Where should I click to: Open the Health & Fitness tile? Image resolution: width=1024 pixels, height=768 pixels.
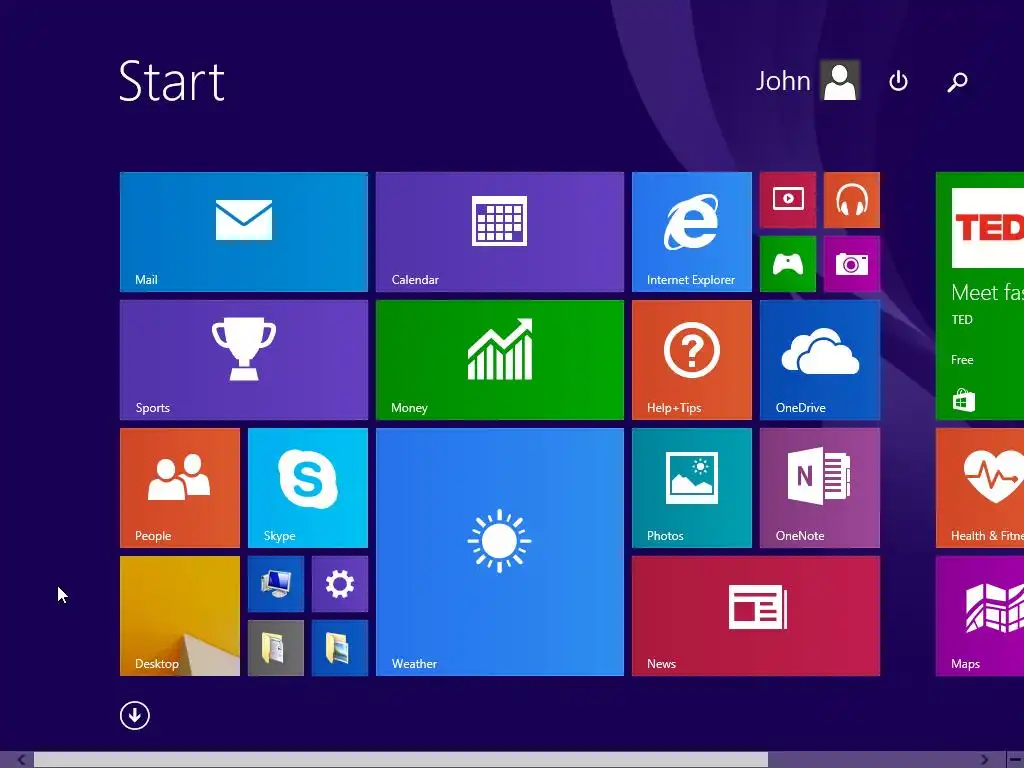click(980, 488)
